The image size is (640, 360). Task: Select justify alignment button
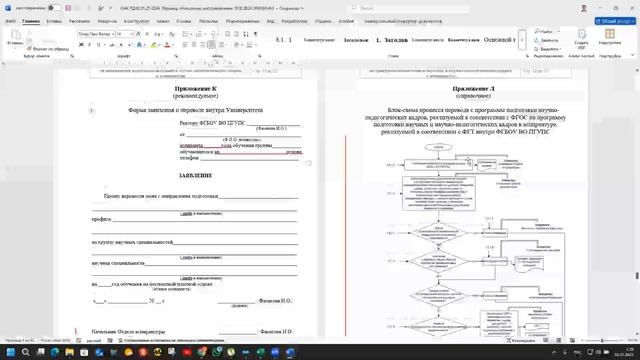pos(211,44)
